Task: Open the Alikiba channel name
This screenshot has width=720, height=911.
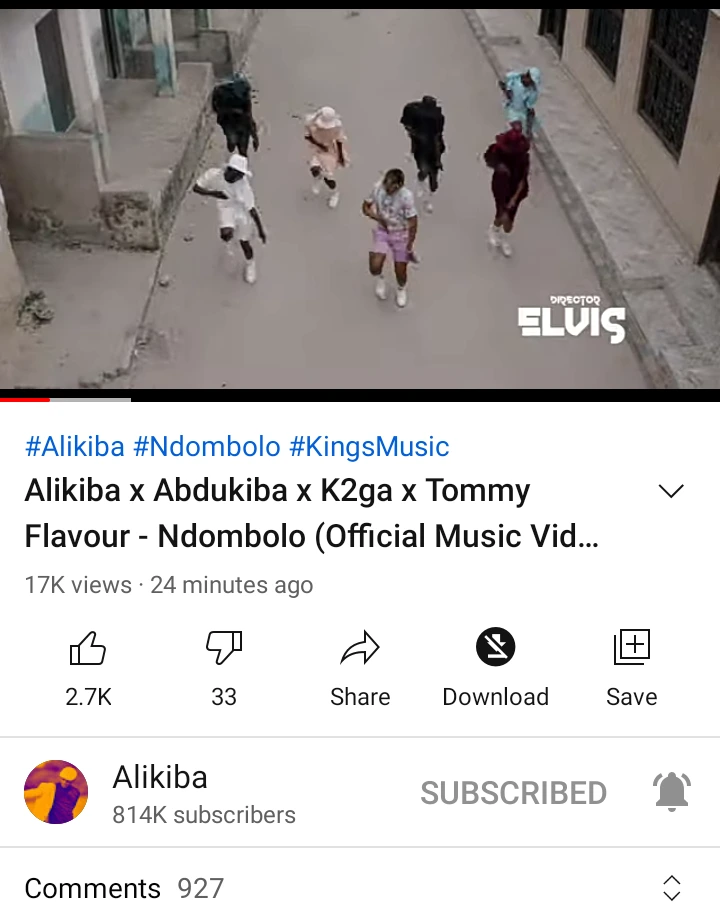Action: (x=160, y=777)
